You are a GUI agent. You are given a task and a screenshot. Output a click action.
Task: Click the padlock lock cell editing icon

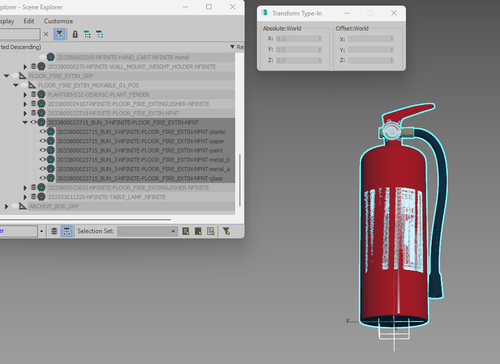[x=75, y=34]
